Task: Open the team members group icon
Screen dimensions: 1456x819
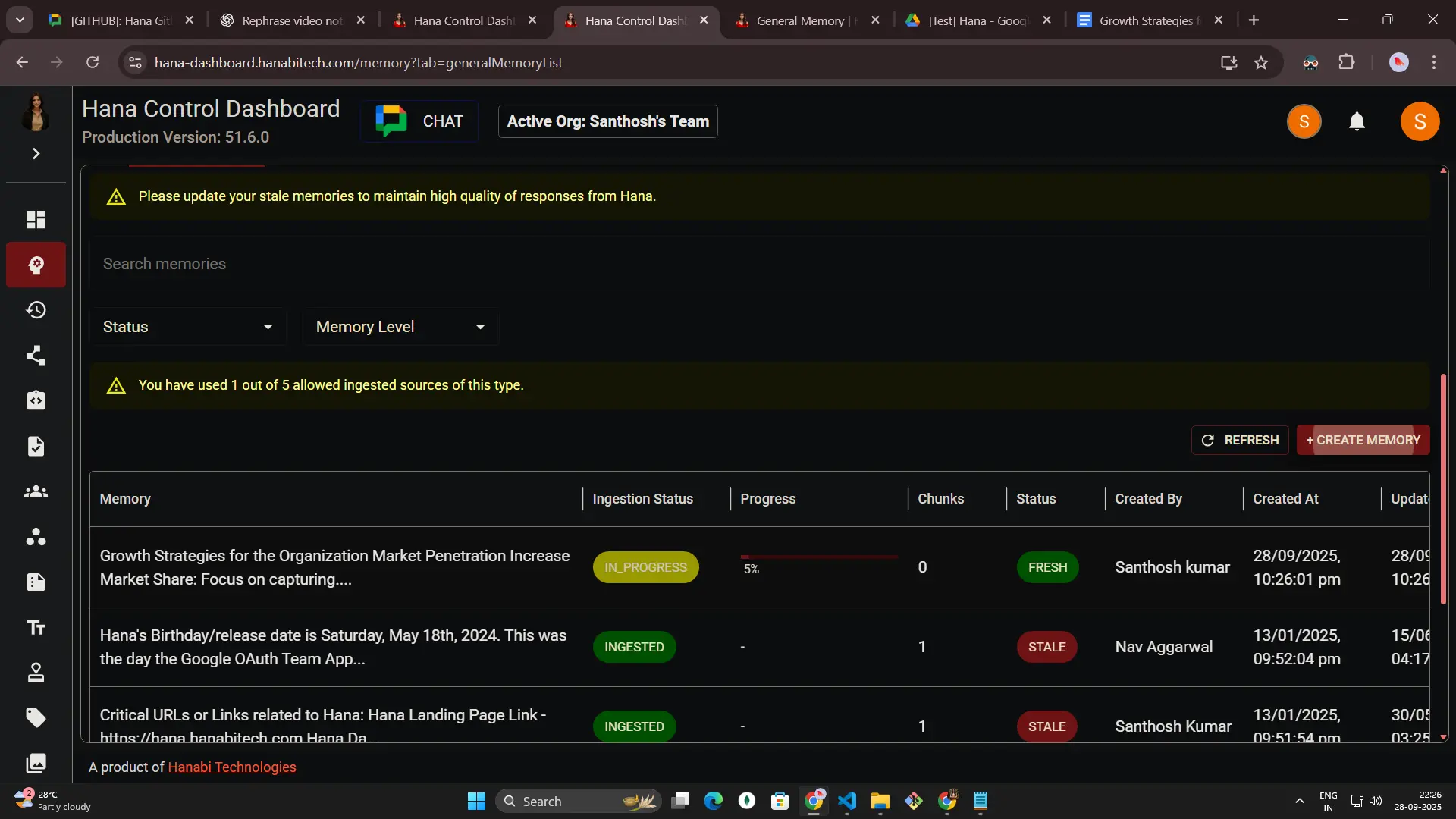Action: (x=36, y=492)
